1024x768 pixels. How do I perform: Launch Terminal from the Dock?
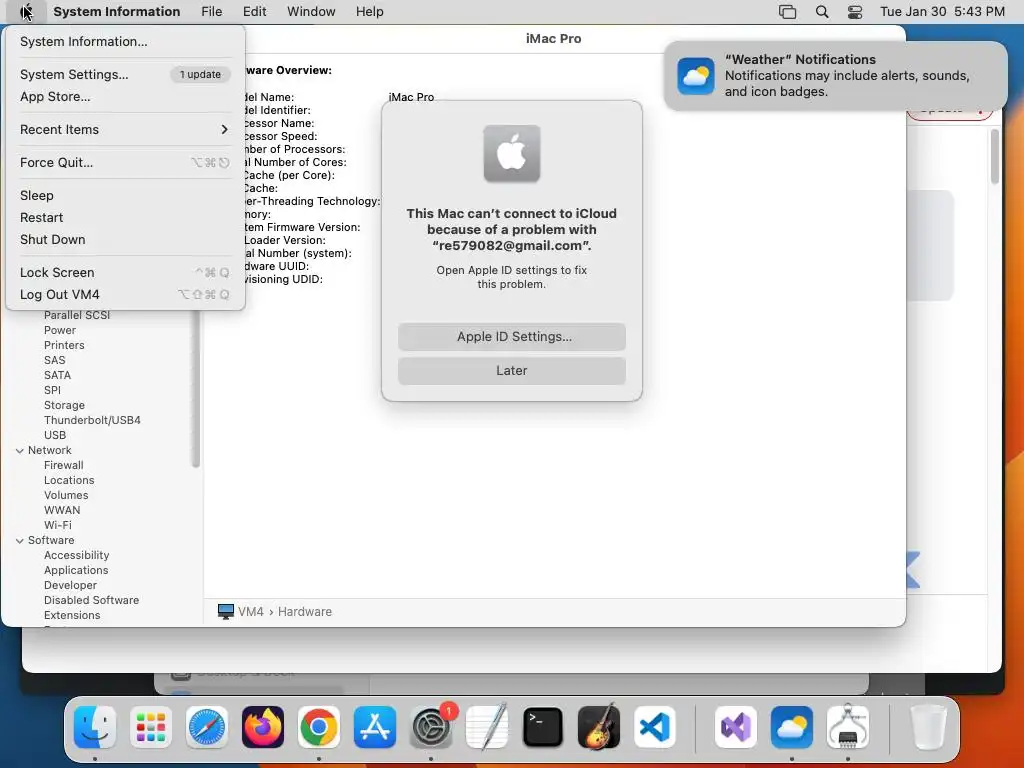pyautogui.click(x=543, y=727)
